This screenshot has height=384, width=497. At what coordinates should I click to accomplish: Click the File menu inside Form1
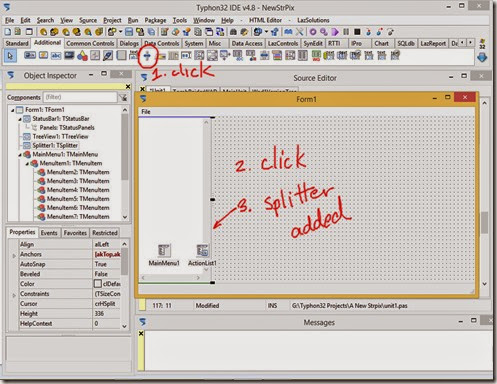click(146, 112)
